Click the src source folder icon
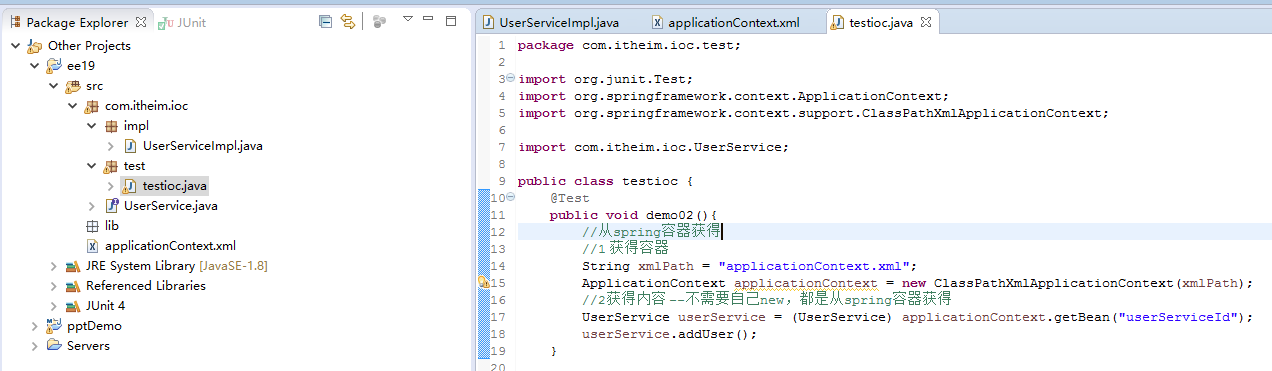 (72, 86)
